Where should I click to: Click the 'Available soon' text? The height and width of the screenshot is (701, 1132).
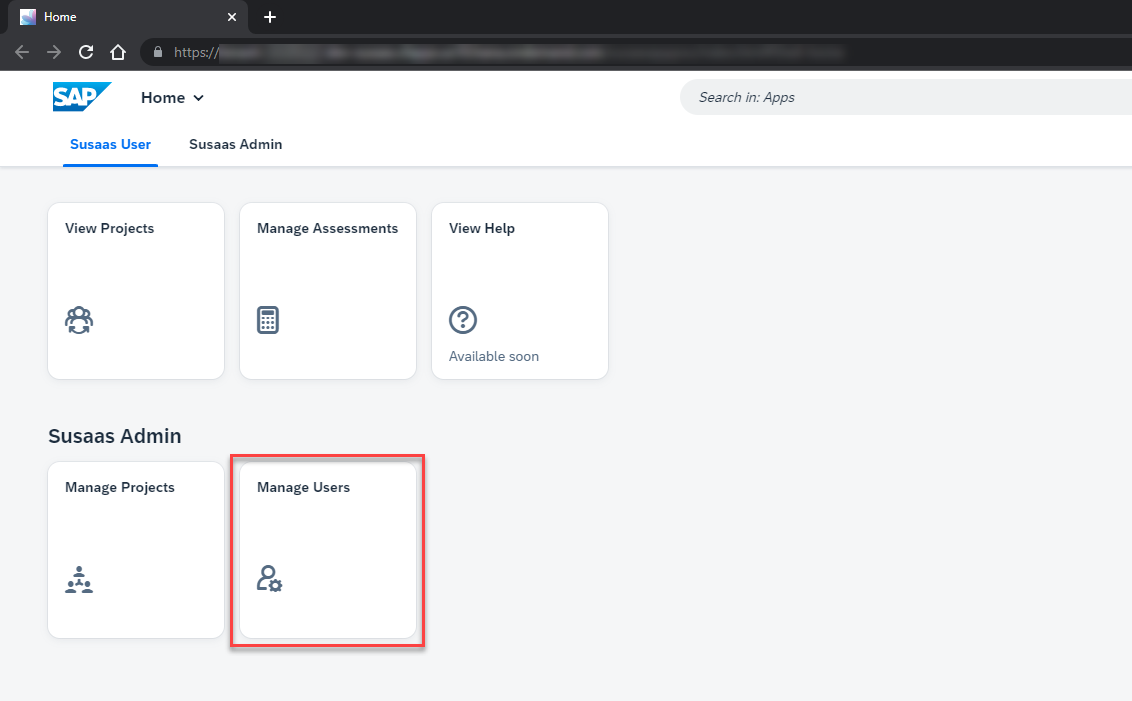[x=494, y=357]
